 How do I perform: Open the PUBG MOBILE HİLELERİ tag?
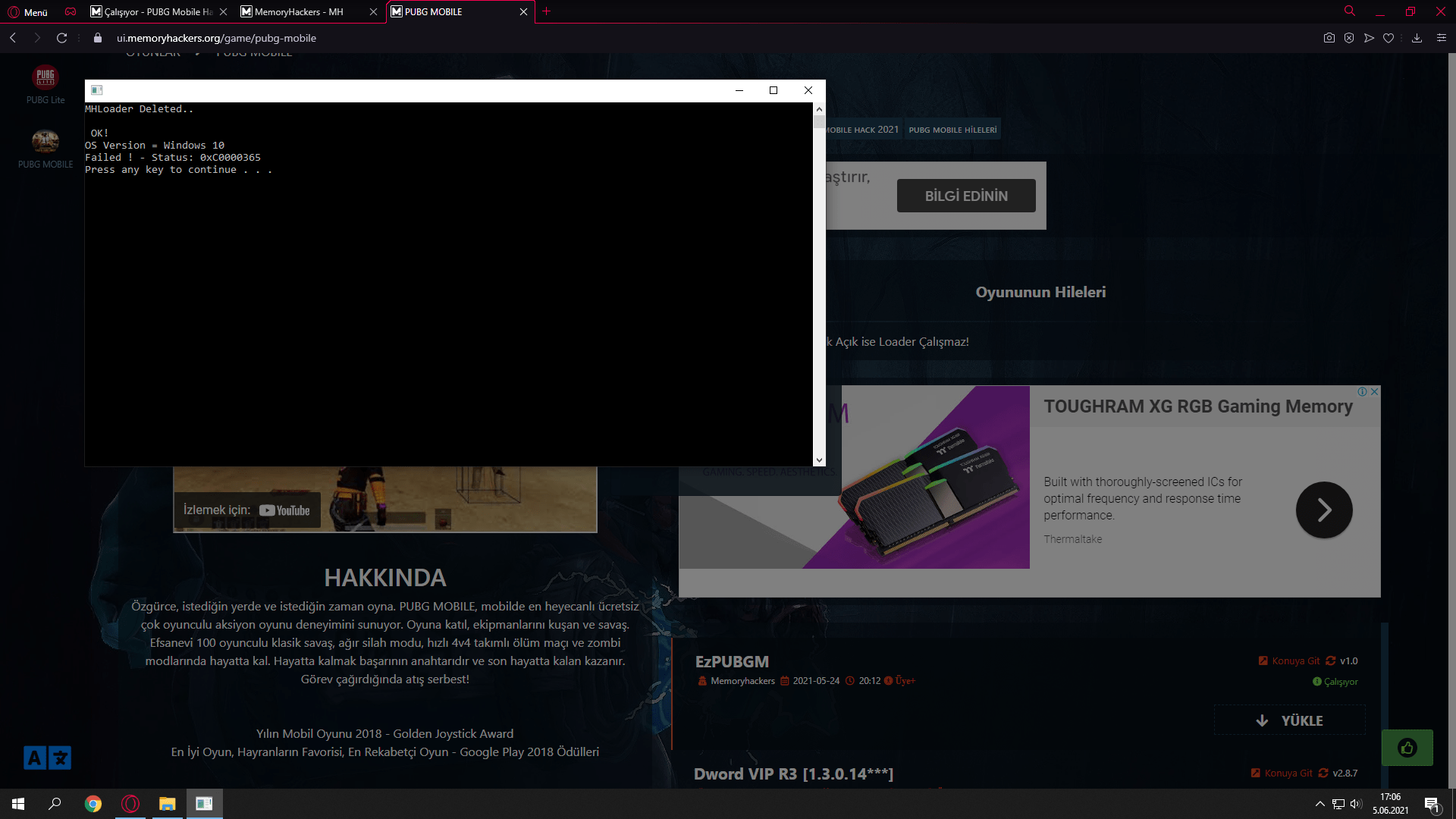pos(952,130)
